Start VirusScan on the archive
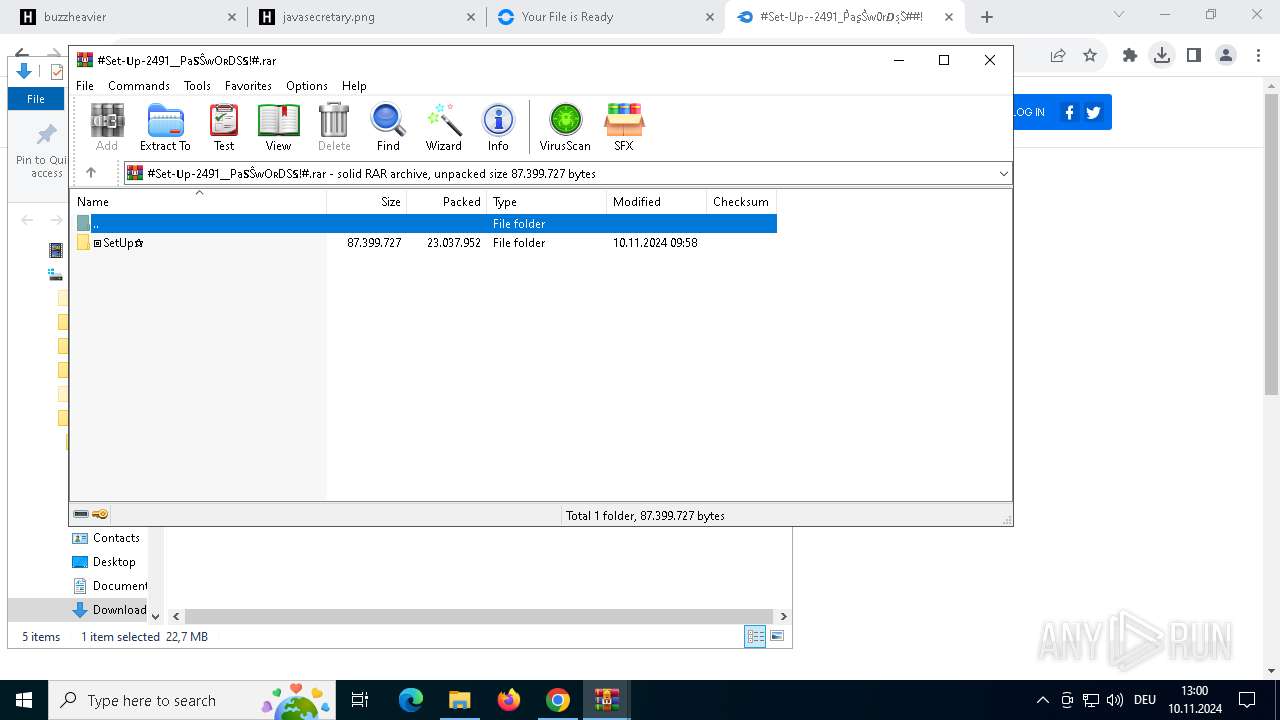This screenshot has height=720, width=1280. click(x=565, y=127)
